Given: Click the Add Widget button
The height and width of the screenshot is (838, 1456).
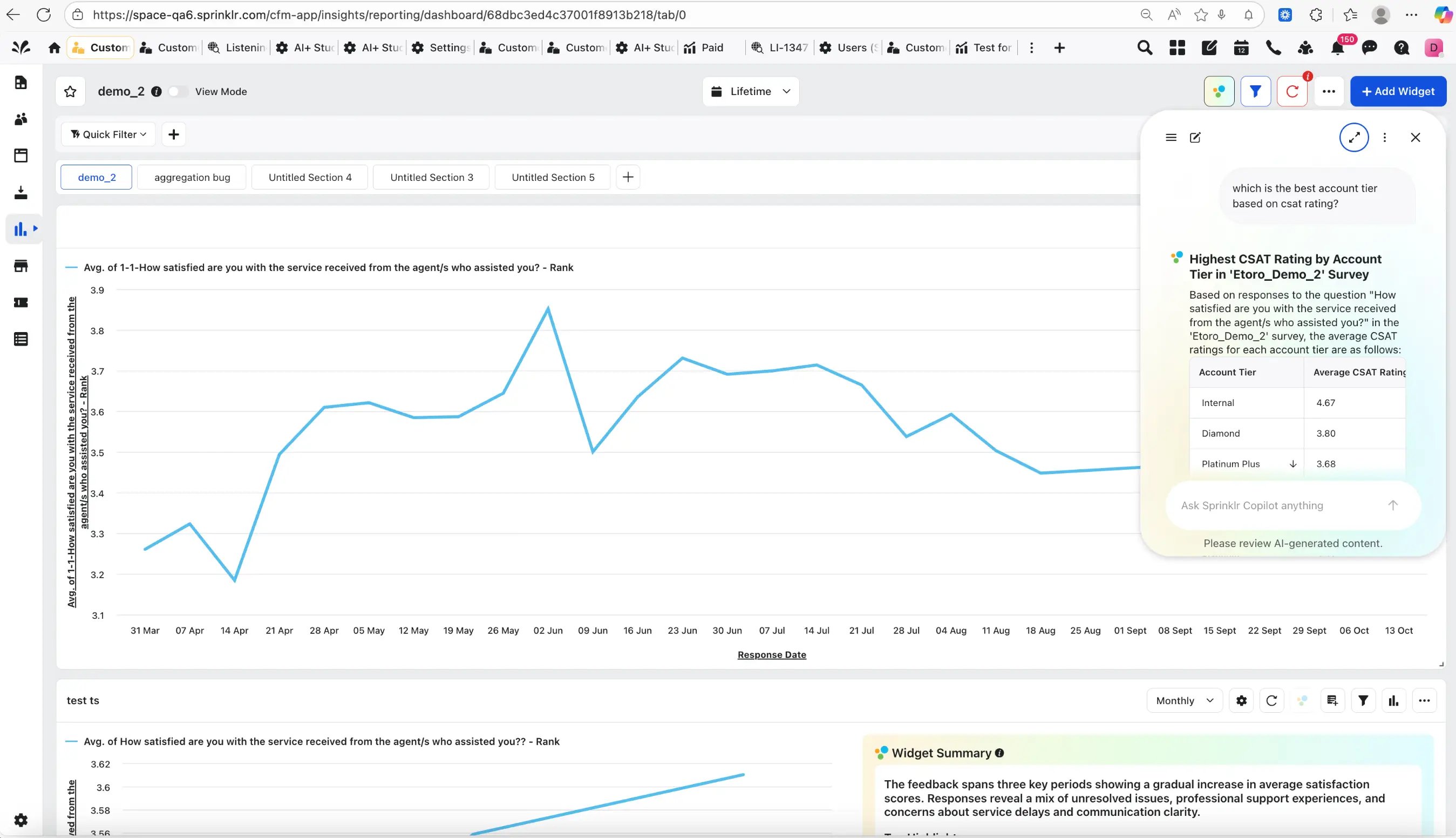Looking at the screenshot, I should click(x=1398, y=91).
